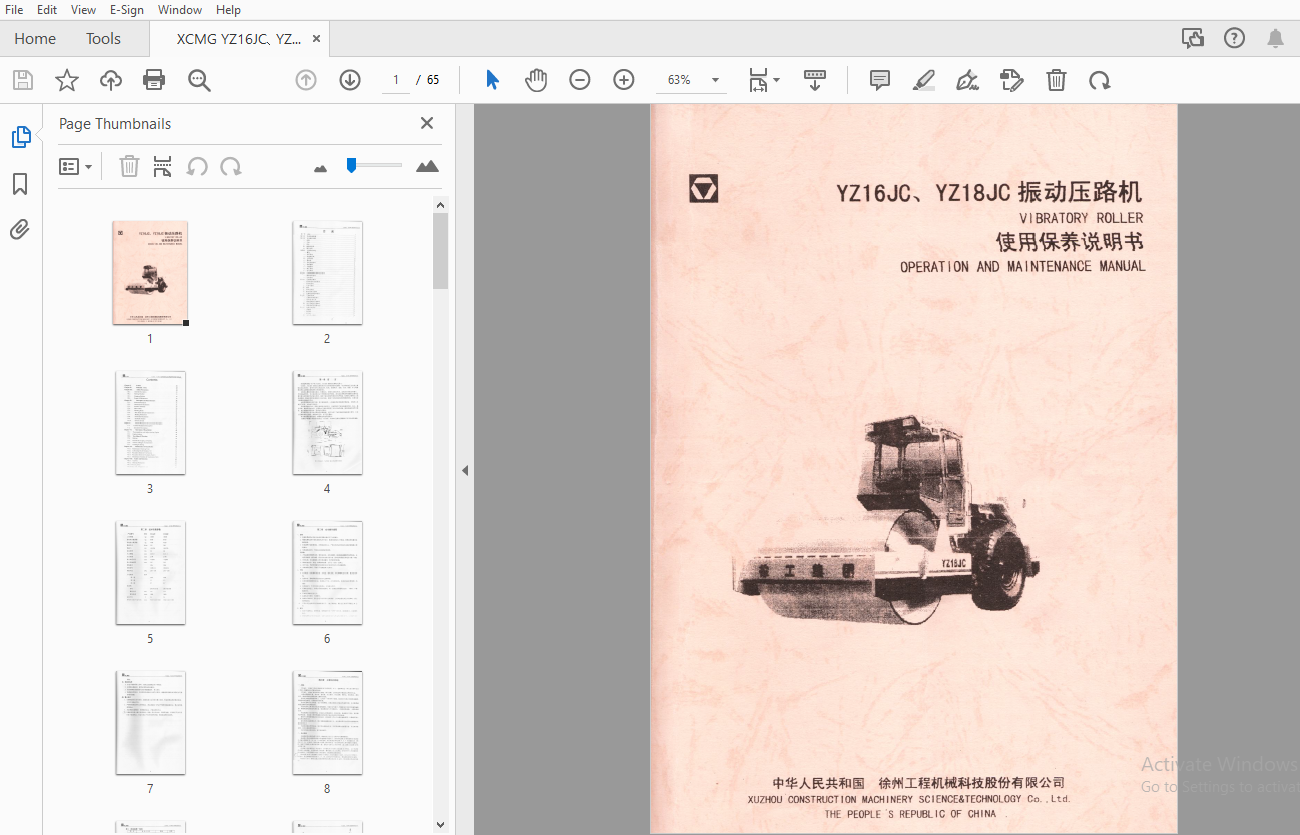Viewport: 1300px width, 835px height.
Task: Close the XCMG YZ16JC document tab
Action: click(x=316, y=39)
